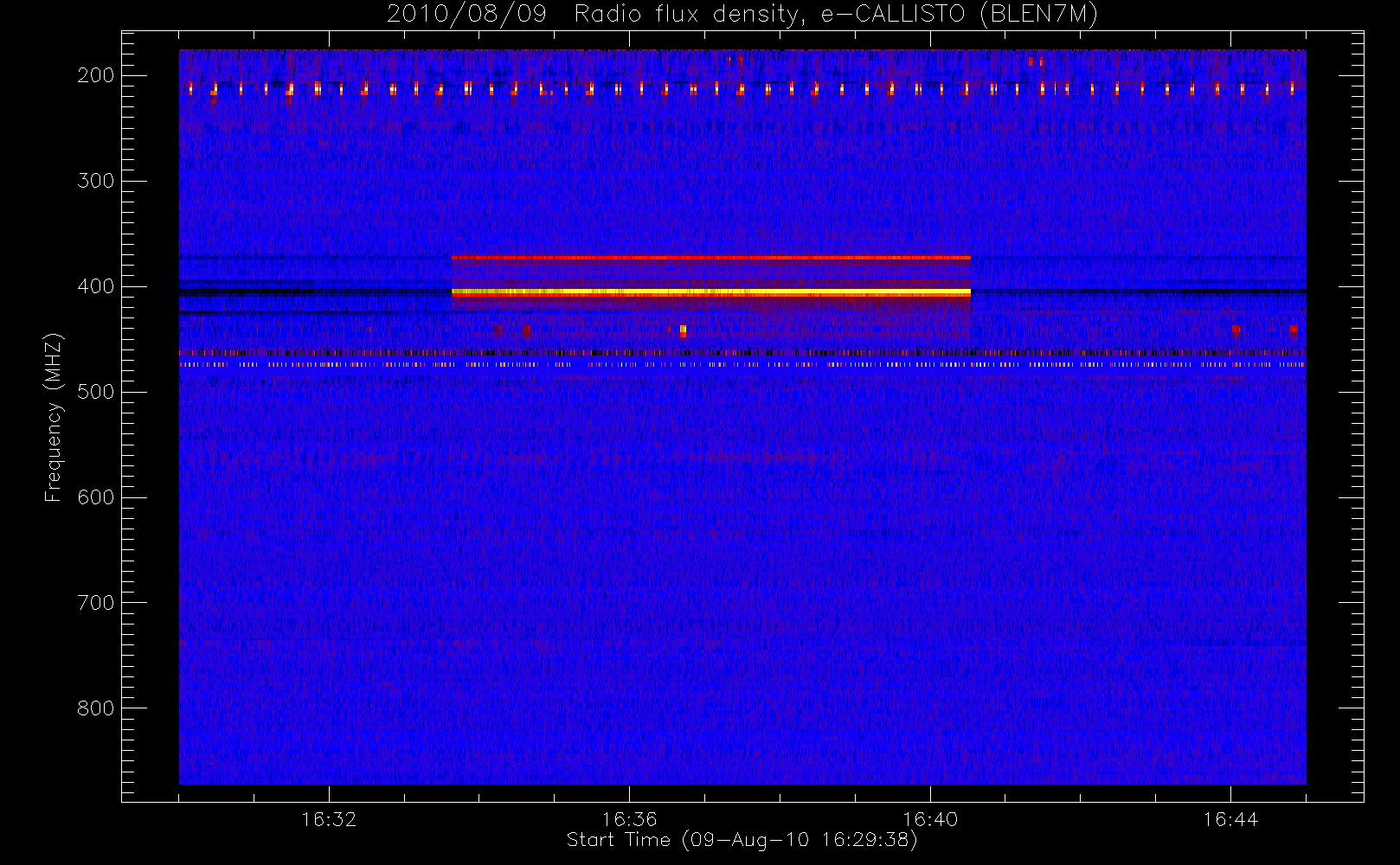Click the 'Start Time (09-Aug-10 16:29:38)' label
Viewport: 1400px width, 865px height.
[x=742, y=840]
